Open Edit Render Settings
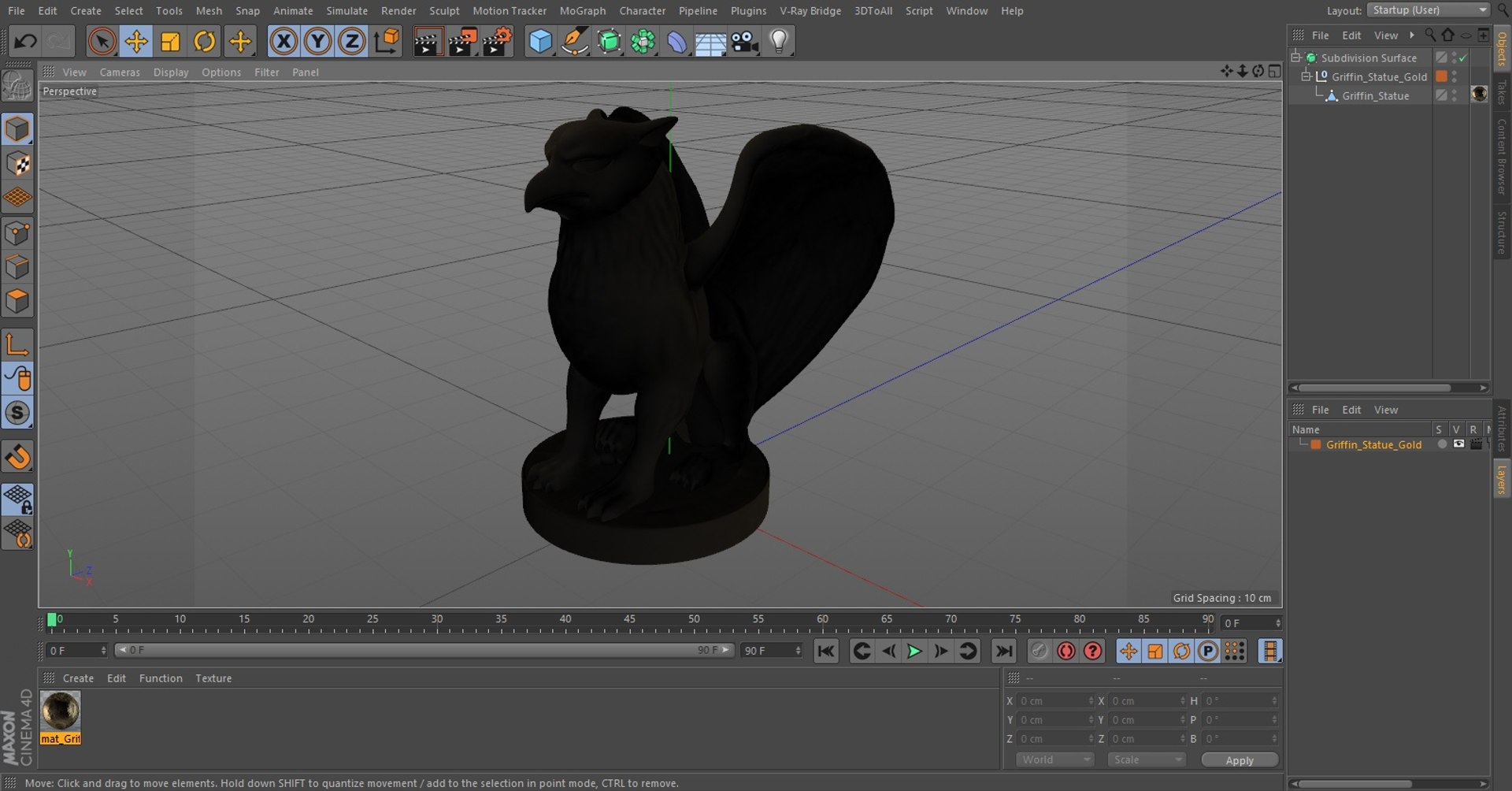 coord(497,41)
